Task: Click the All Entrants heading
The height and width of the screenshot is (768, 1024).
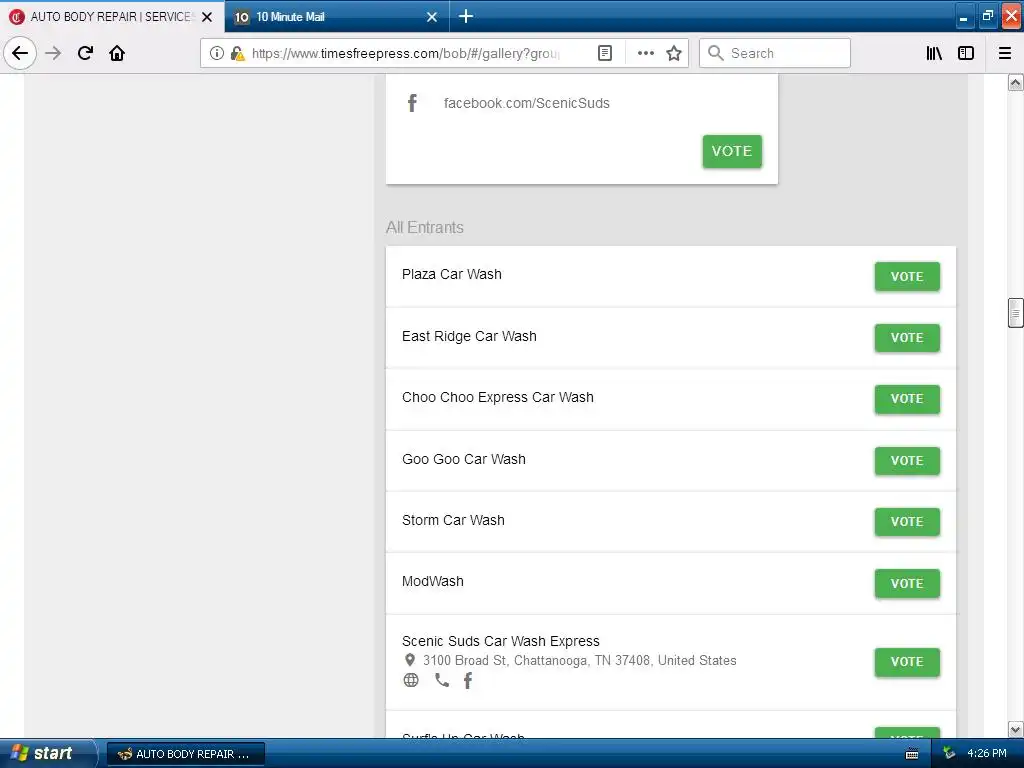Action: (424, 227)
